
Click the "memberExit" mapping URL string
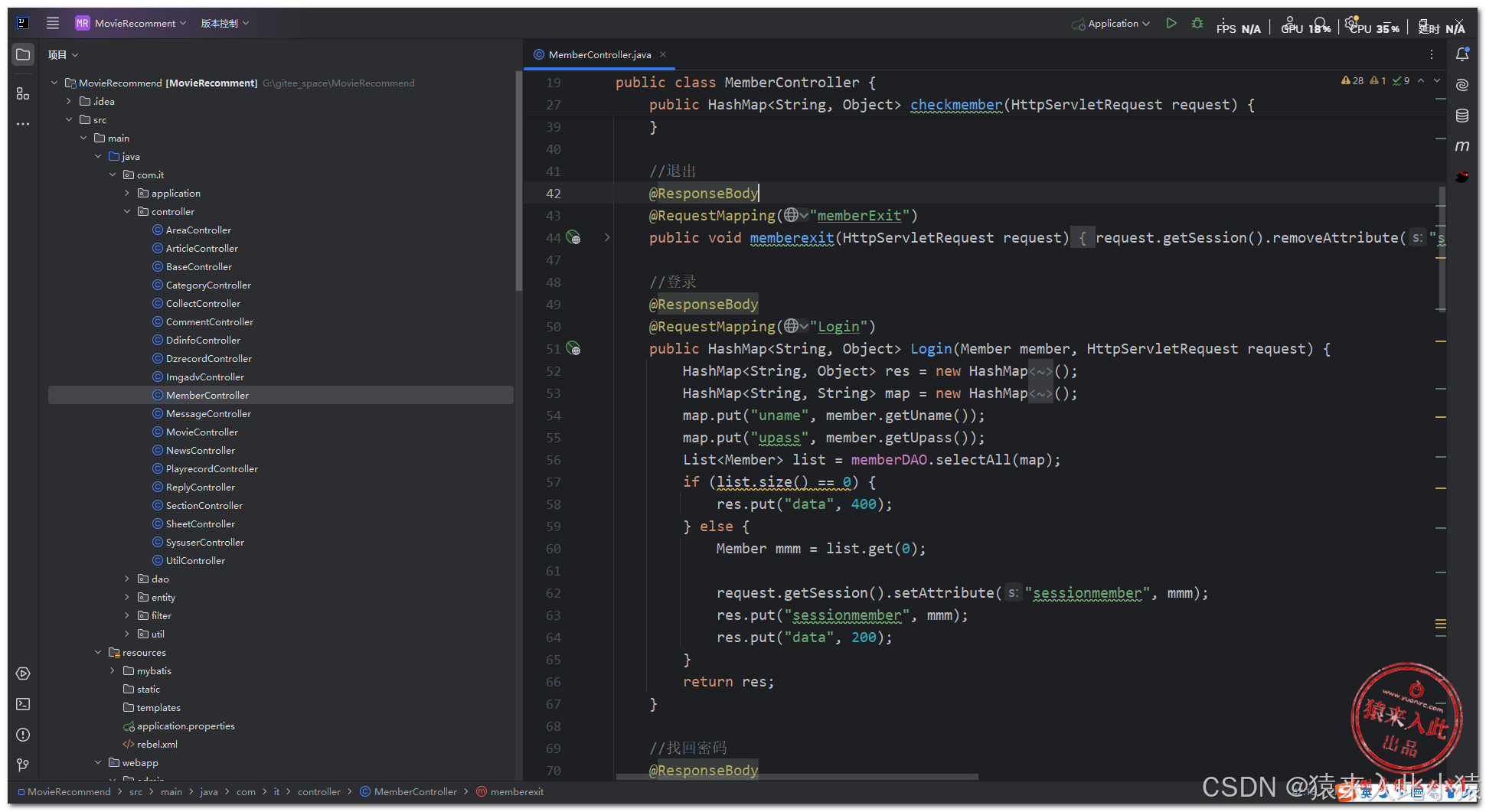coord(860,216)
